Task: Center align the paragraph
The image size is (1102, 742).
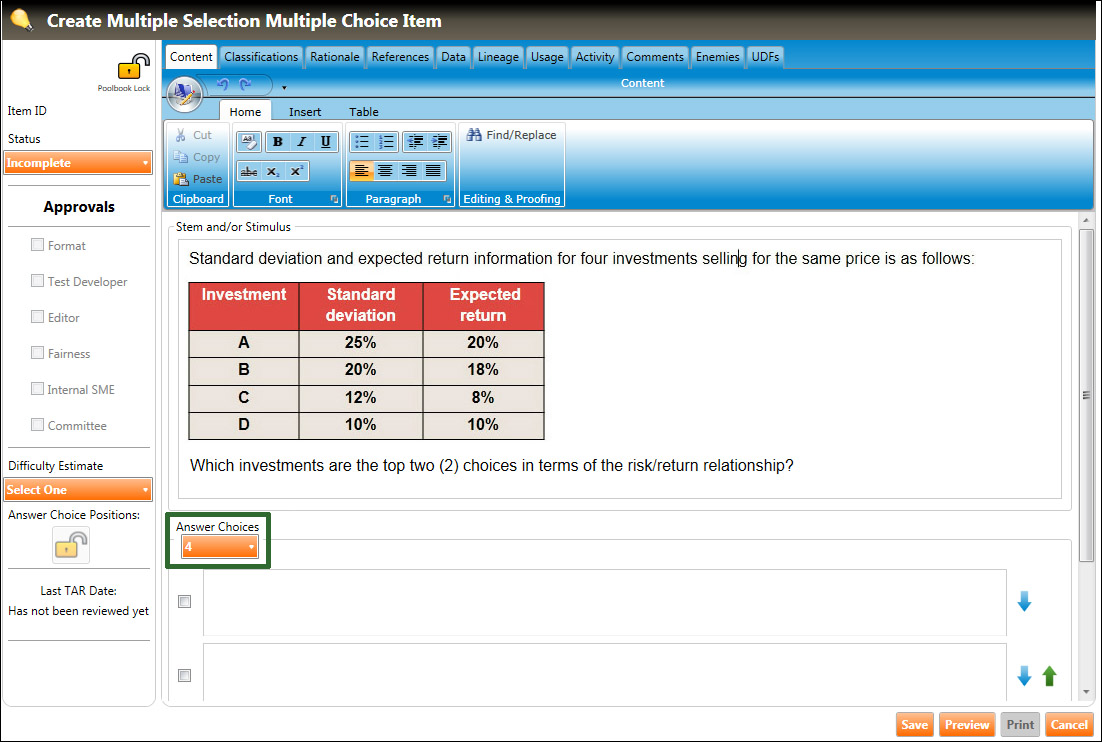Action: (x=385, y=171)
